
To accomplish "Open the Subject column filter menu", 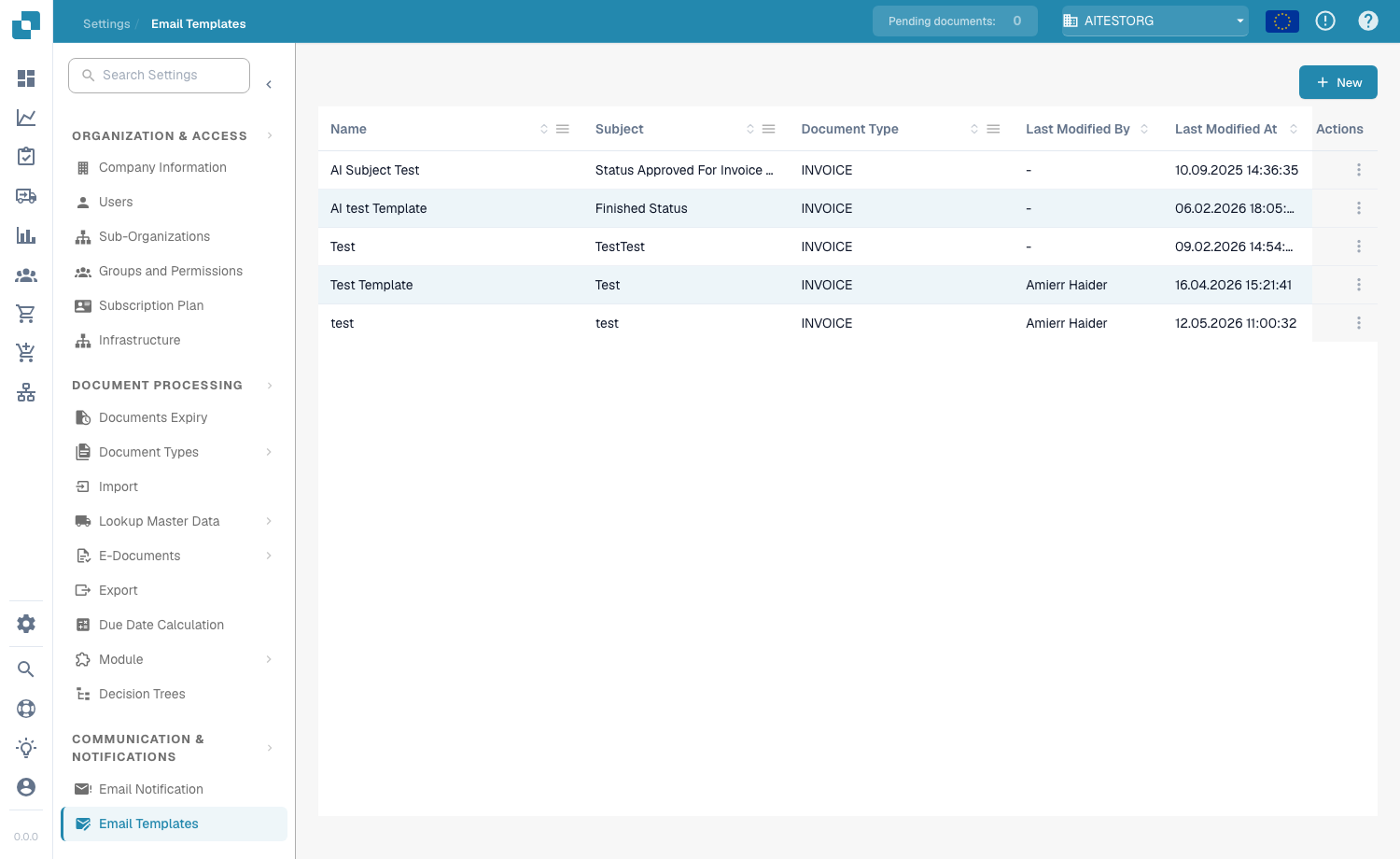I will tap(769, 129).
